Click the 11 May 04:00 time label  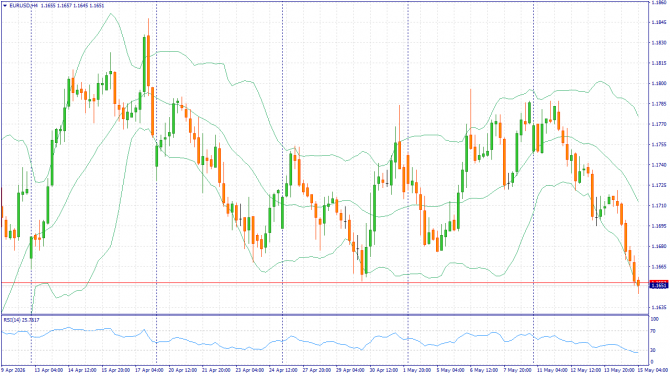551,370
